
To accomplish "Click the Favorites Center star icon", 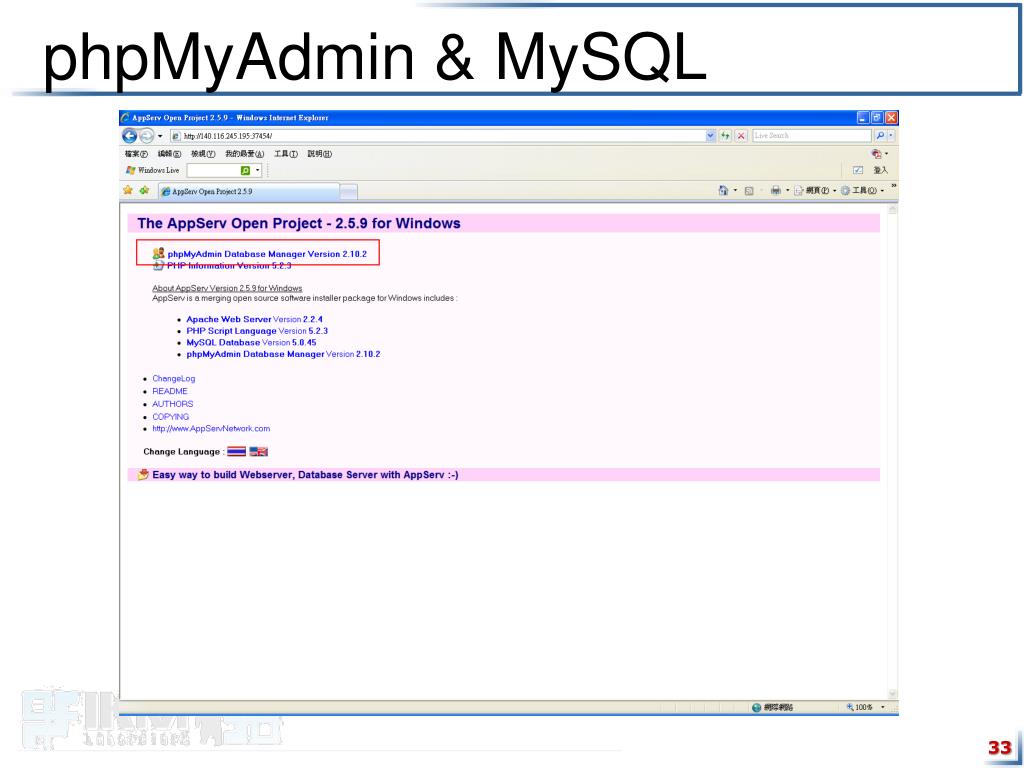I will tap(128, 190).
